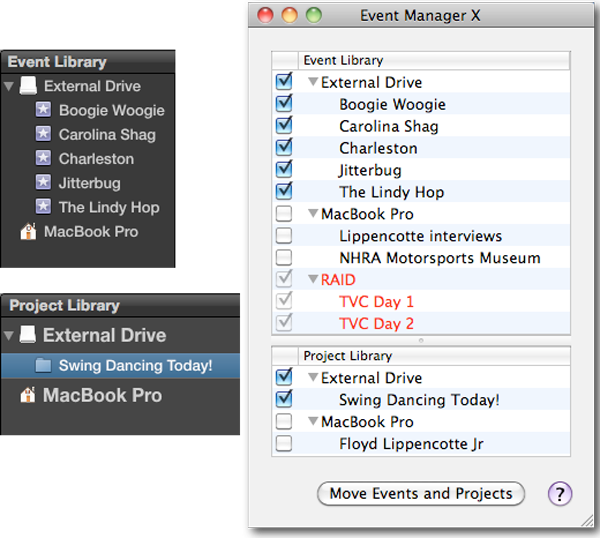
Task: Select NHRA Motorsports Museum row text
Action: point(440,258)
